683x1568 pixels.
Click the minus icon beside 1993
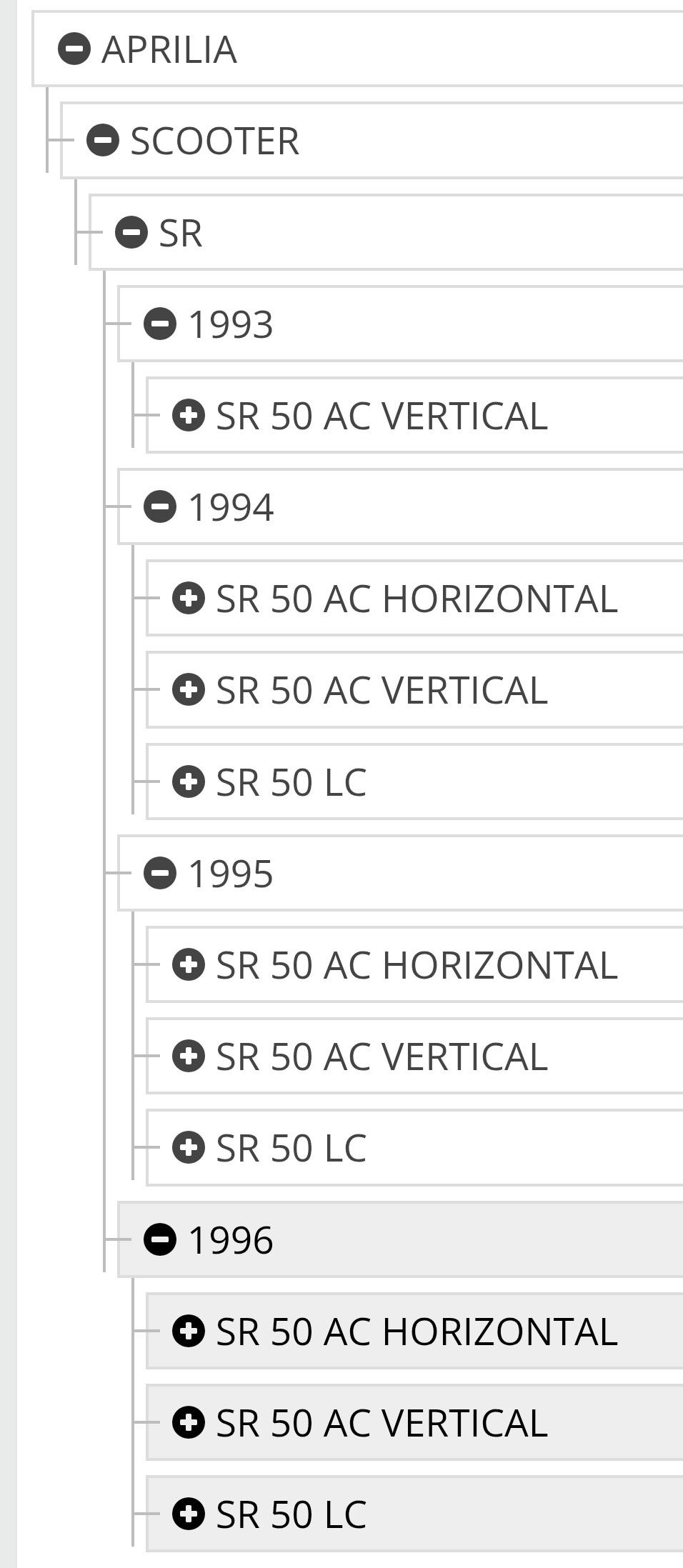160,324
